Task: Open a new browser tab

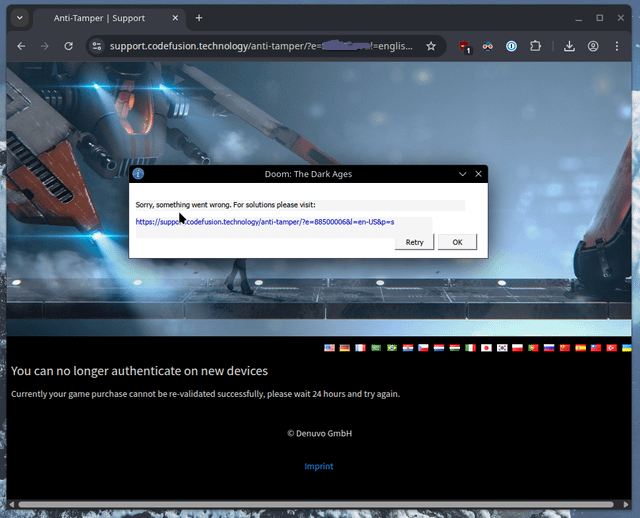Action: [x=199, y=18]
